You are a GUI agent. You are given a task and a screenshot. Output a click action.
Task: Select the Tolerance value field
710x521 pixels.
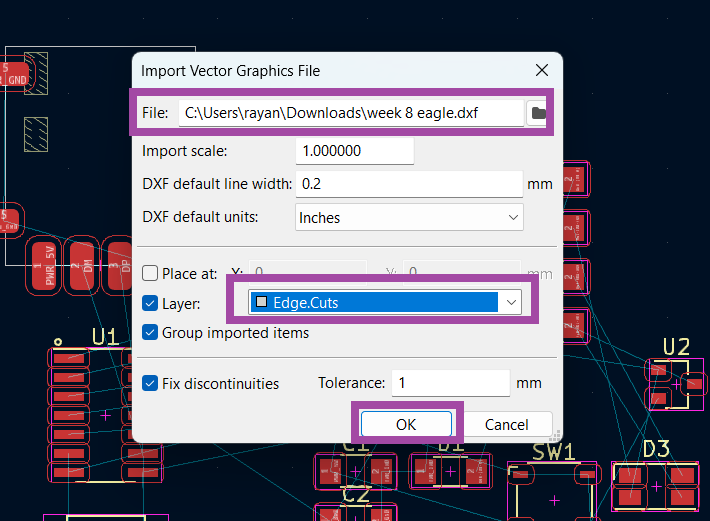click(451, 383)
